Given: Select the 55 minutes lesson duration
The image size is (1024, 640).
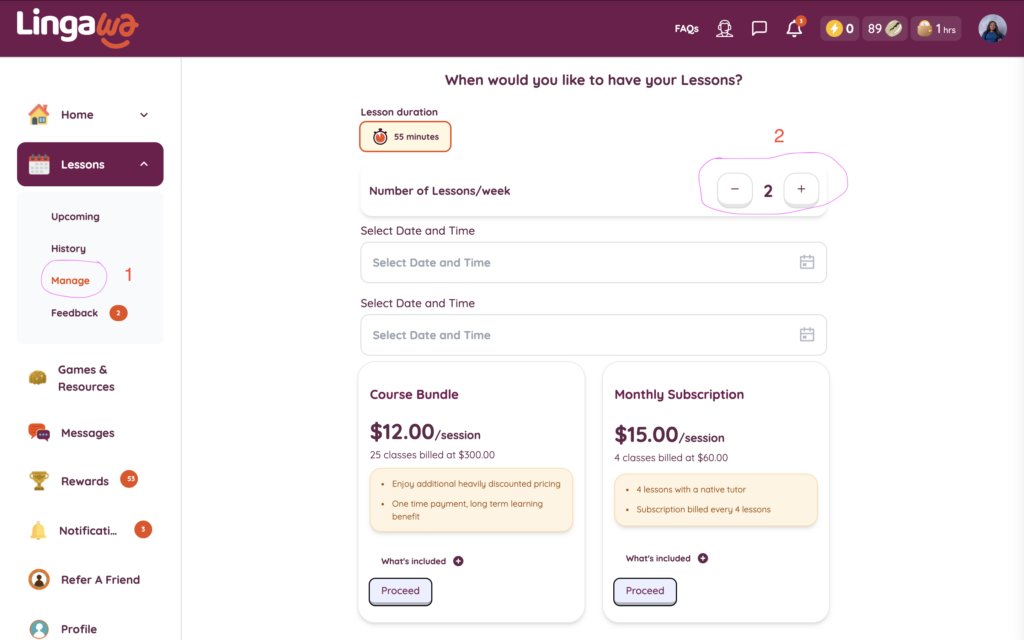Looking at the screenshot, I should (405, 137).
